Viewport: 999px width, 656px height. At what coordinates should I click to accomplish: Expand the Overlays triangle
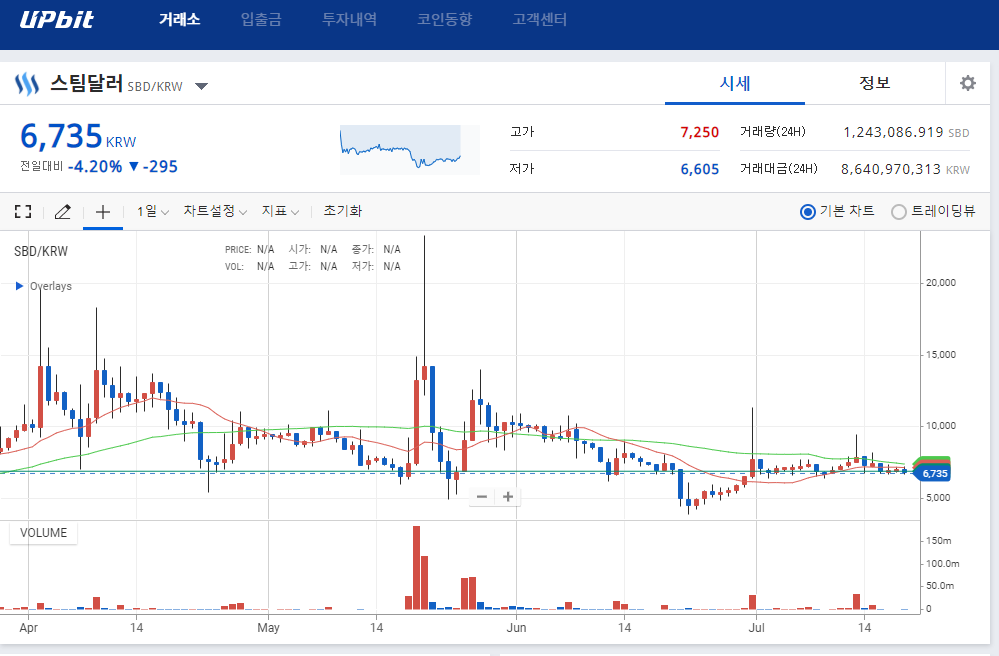(19, 286)
